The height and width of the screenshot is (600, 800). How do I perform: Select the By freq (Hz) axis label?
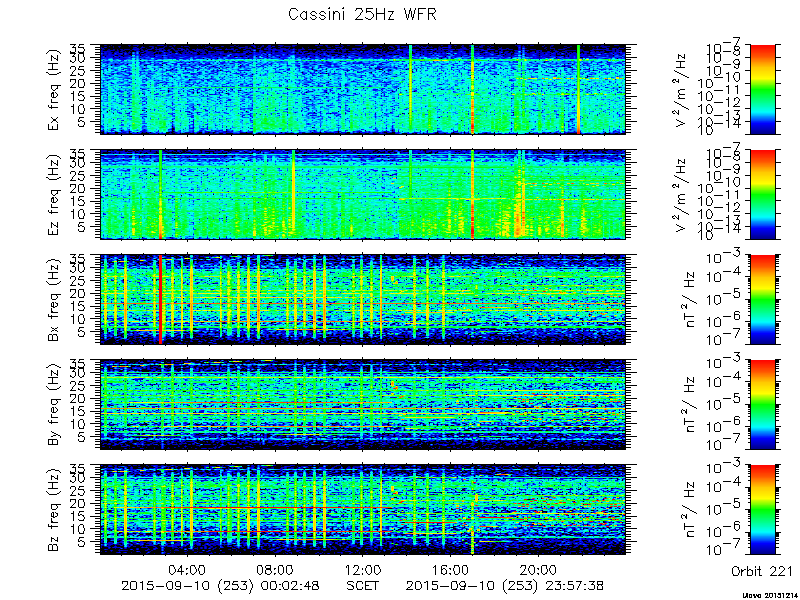(55, 405)
